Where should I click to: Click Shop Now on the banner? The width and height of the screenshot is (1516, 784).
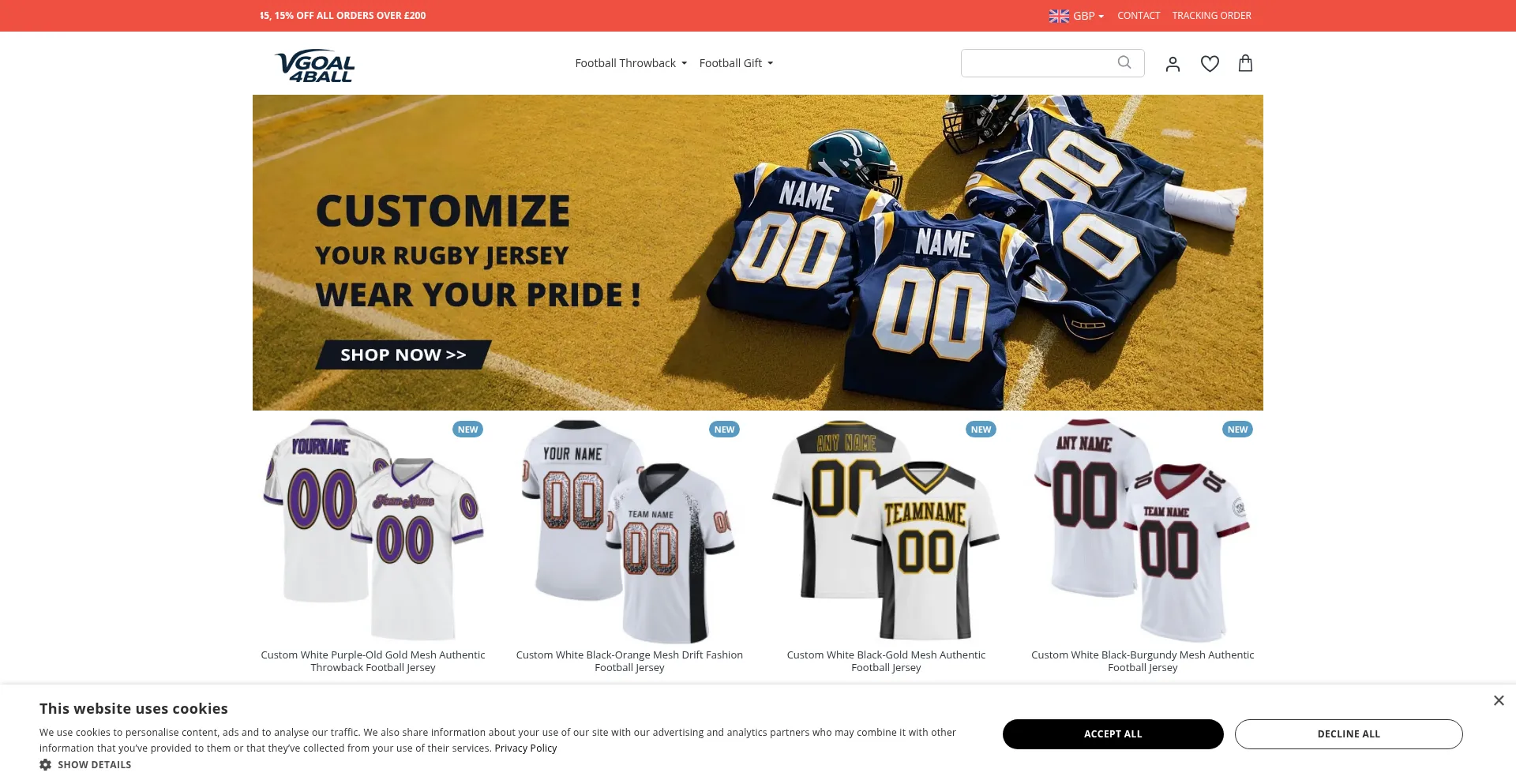point(403,354)
